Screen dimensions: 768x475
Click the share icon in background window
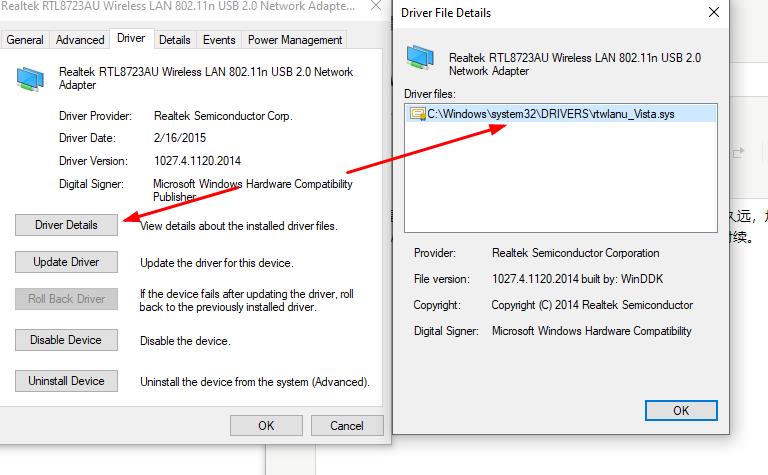(x=738, y=153)
